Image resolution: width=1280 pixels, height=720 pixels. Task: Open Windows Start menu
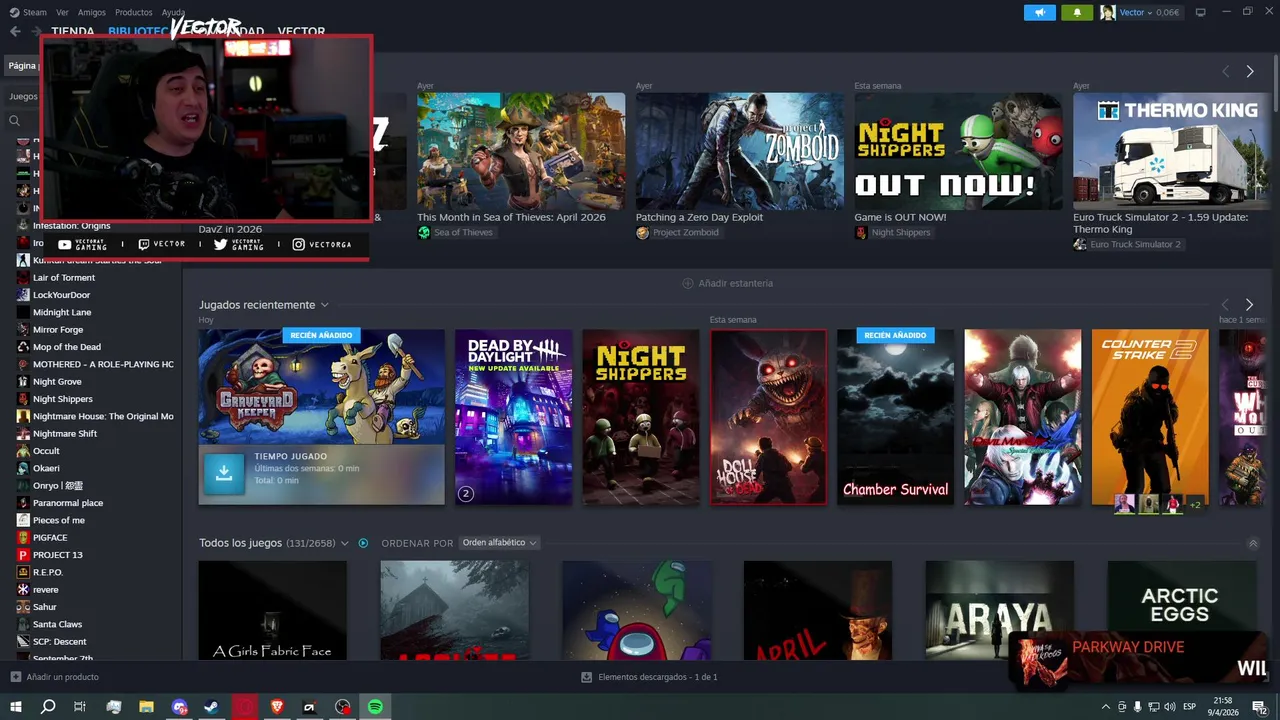pos(16,707)
